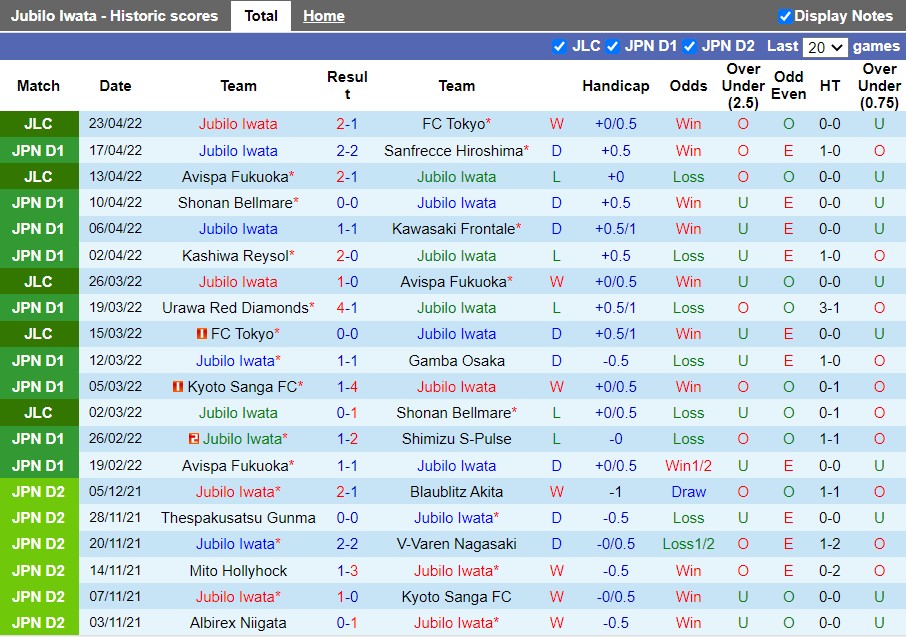Click Avispa Fukuoka link on 19/02/22 row
The height and width of the screenshot is (637, 906).
(235, 465)
